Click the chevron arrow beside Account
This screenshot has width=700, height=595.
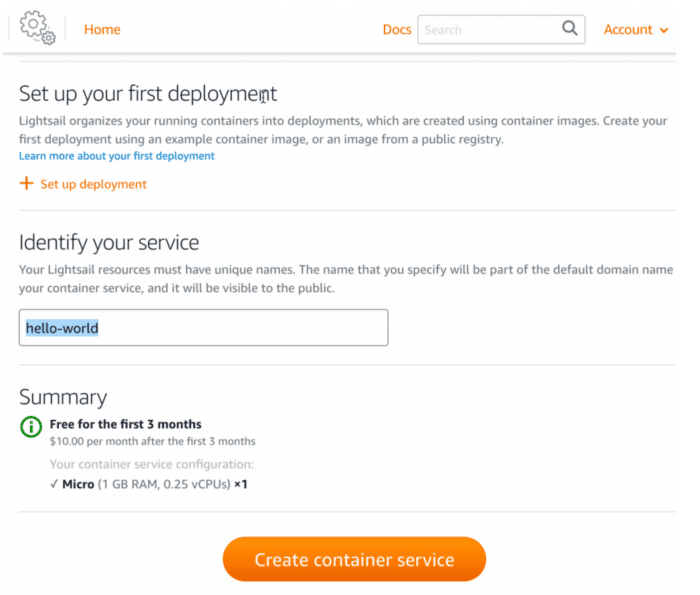664,31
